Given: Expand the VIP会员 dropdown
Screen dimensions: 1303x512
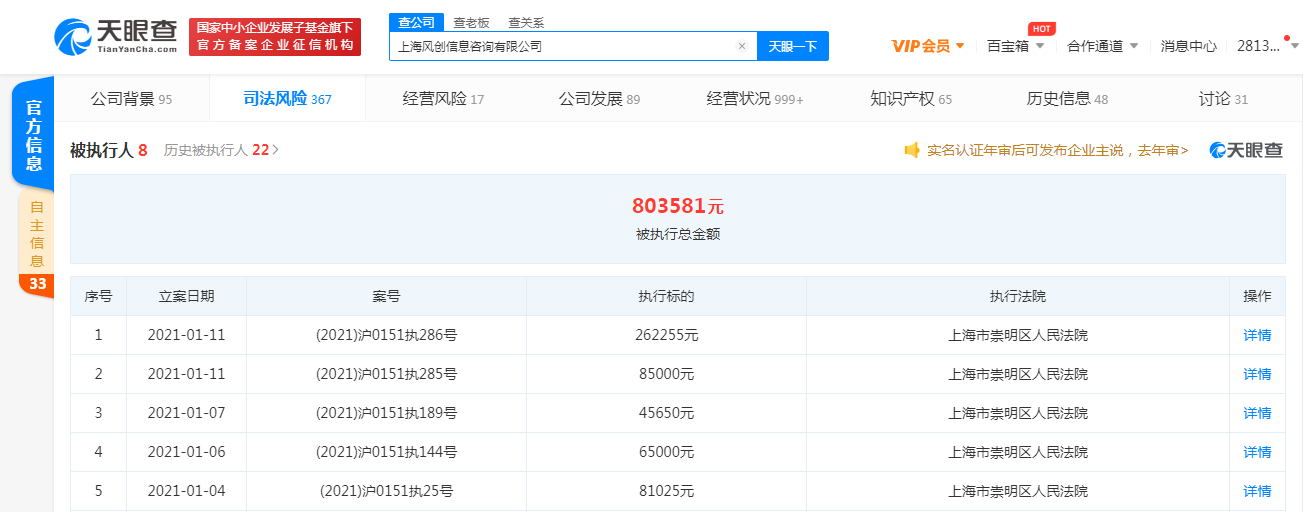Looking at the screenshot, I should 927,46.
